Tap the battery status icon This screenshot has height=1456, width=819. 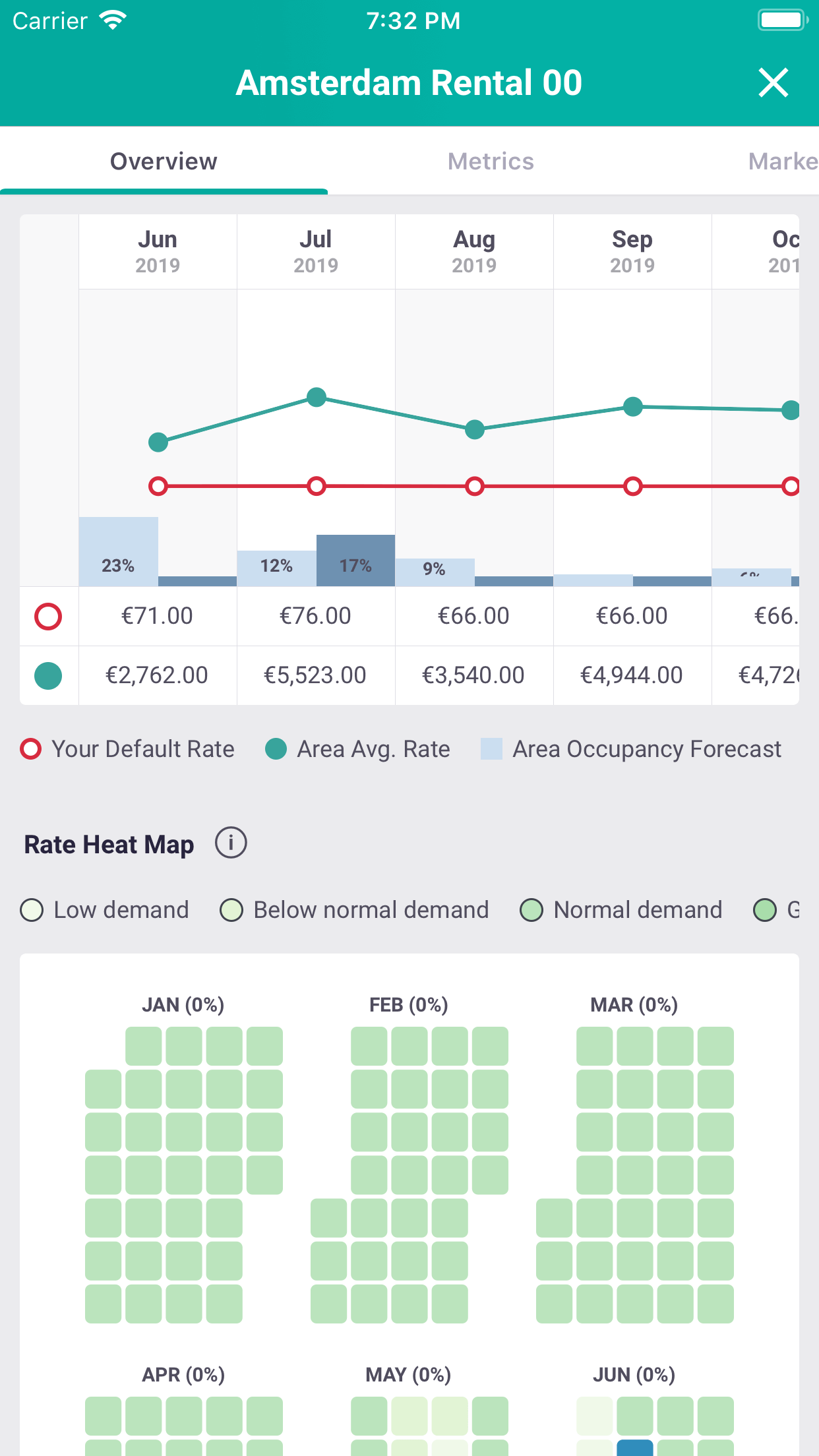tap(782, 20)
